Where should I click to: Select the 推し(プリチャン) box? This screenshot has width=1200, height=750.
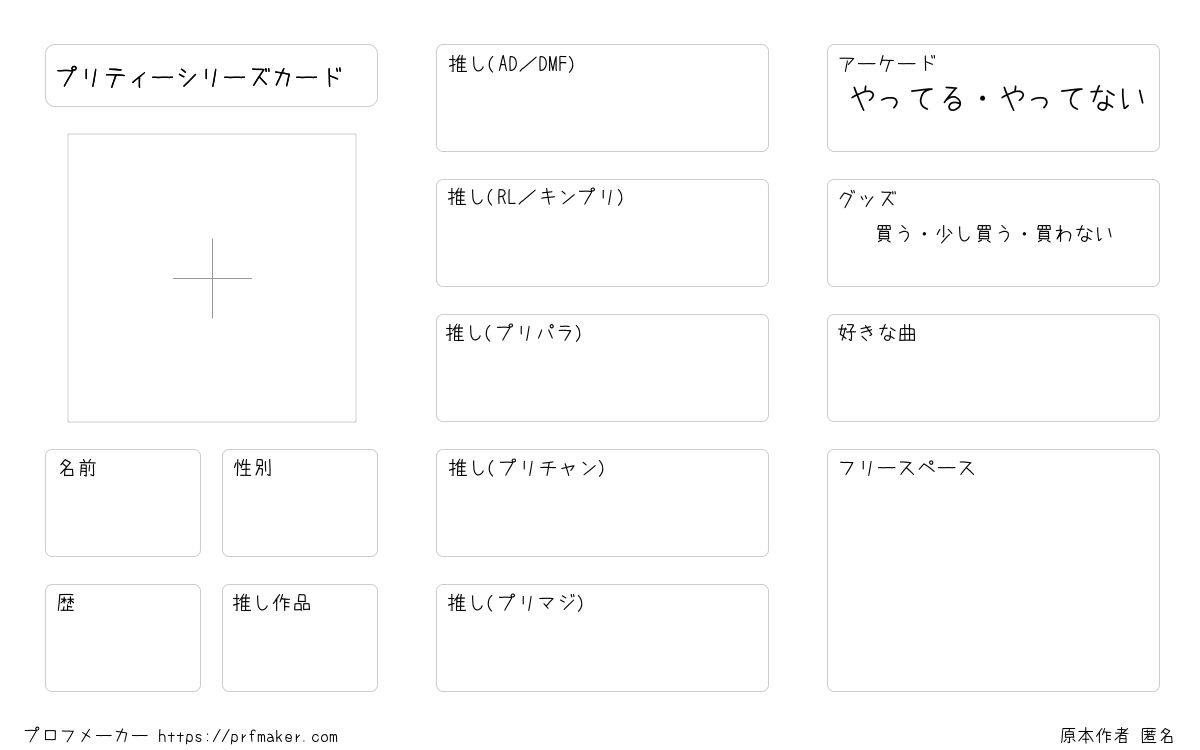[602, 503]
